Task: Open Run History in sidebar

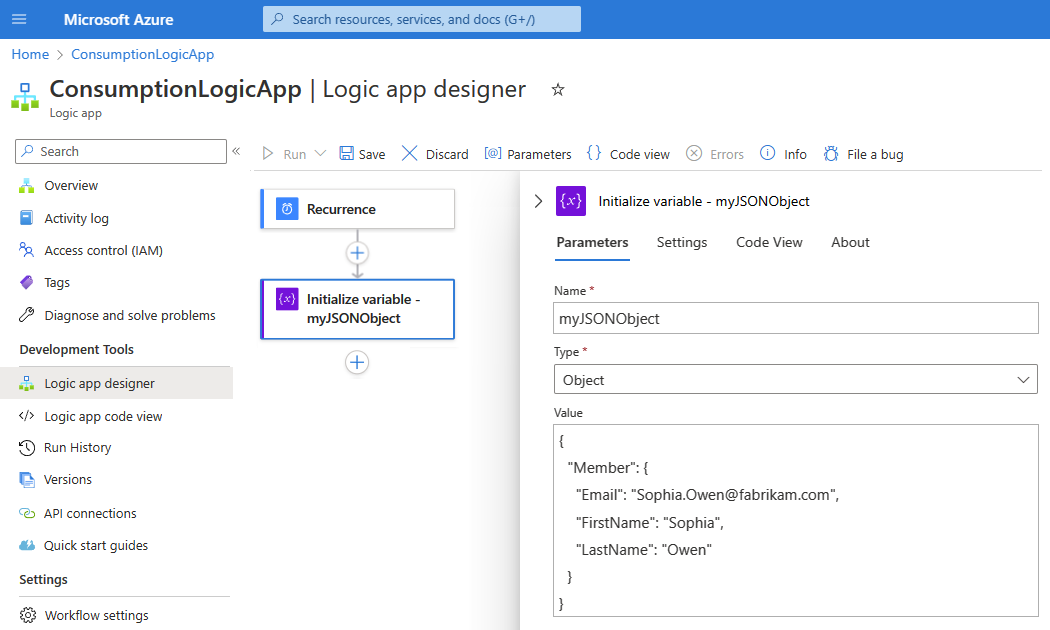Action: pyautogui.click(x=77, y=448)
